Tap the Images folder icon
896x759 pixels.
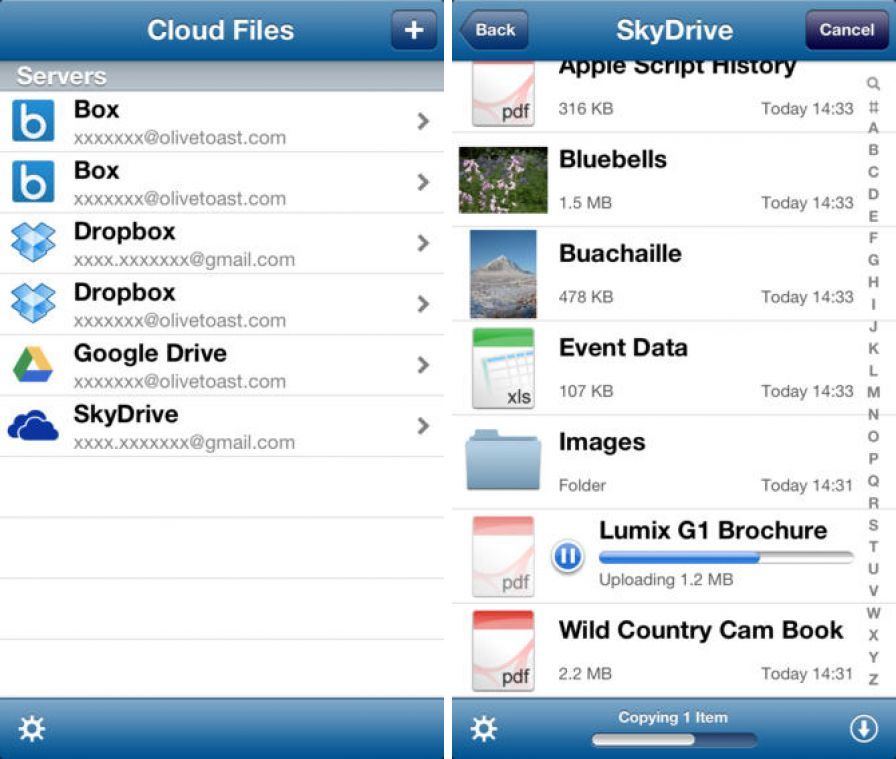pos(503,461)
